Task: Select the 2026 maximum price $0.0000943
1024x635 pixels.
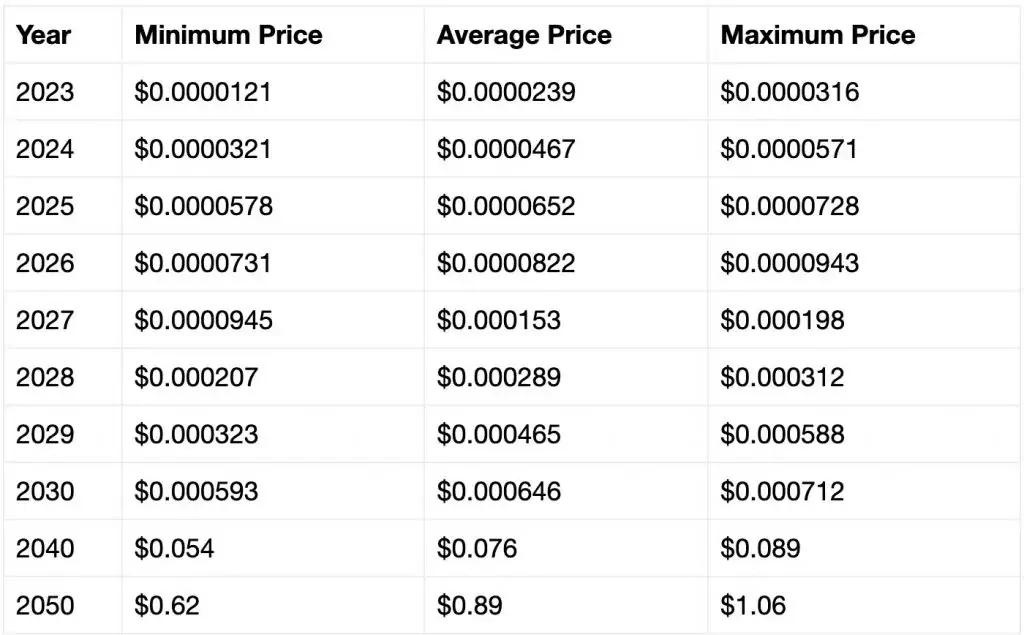Action: [x=790, y=263]
